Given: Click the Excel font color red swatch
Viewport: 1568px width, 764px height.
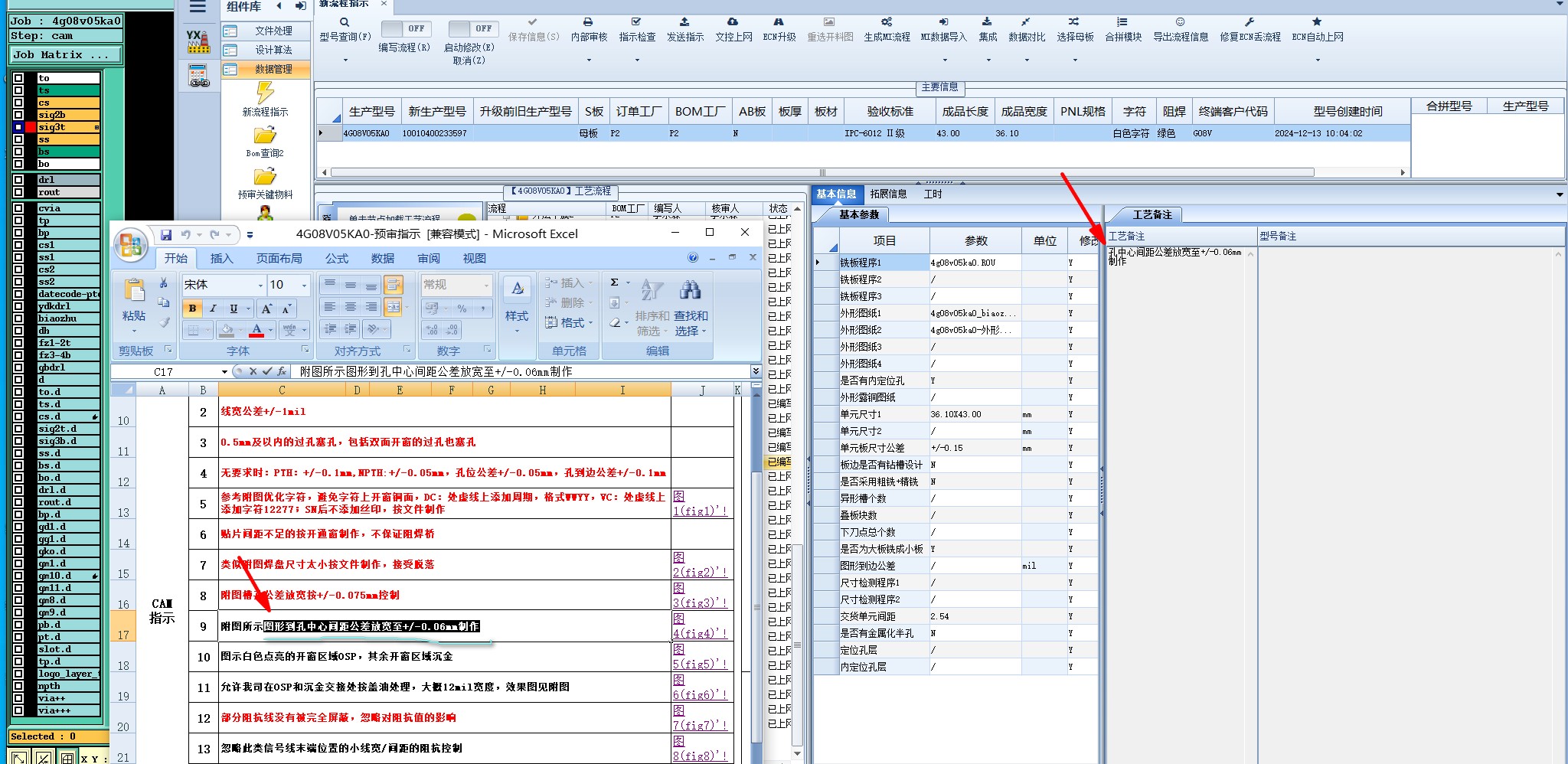Looking at the screenshot, I should pos(256,330).
